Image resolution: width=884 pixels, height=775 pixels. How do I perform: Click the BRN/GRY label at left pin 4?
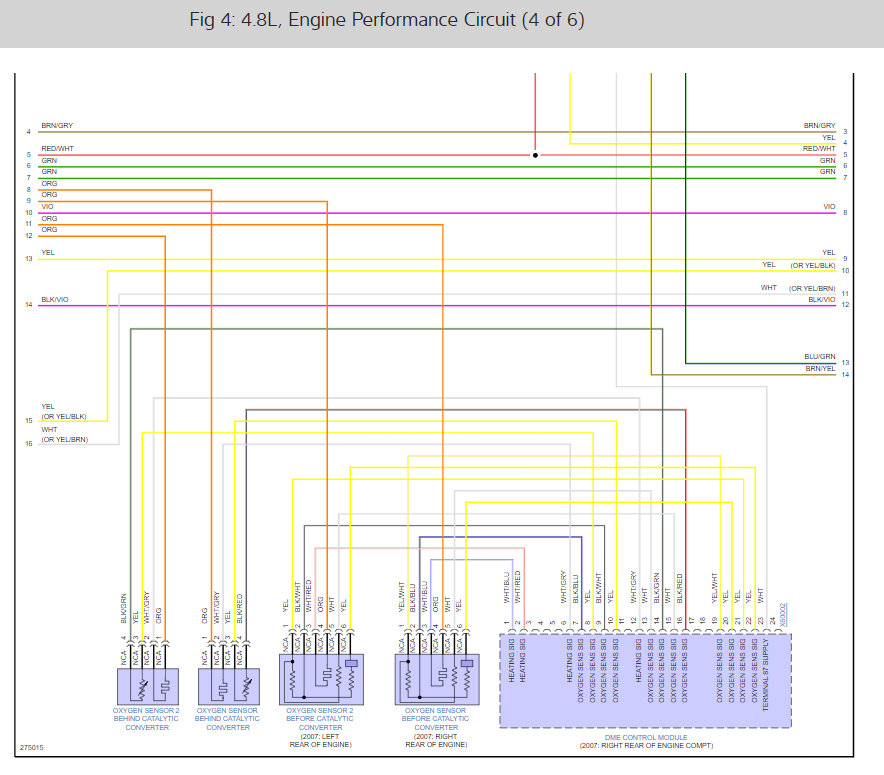57,126
